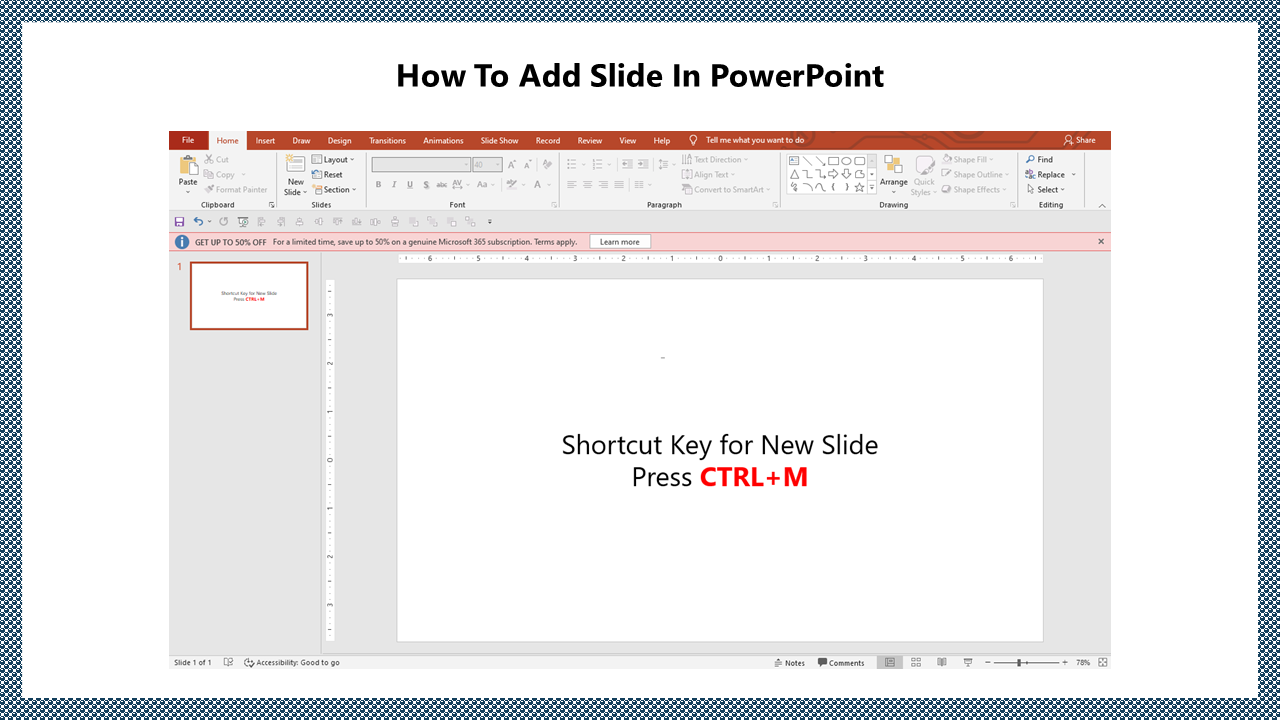This screenshot has height=720, width=1280.
Task: Switch to the Animations tab
Action: [x=443, y=141]
